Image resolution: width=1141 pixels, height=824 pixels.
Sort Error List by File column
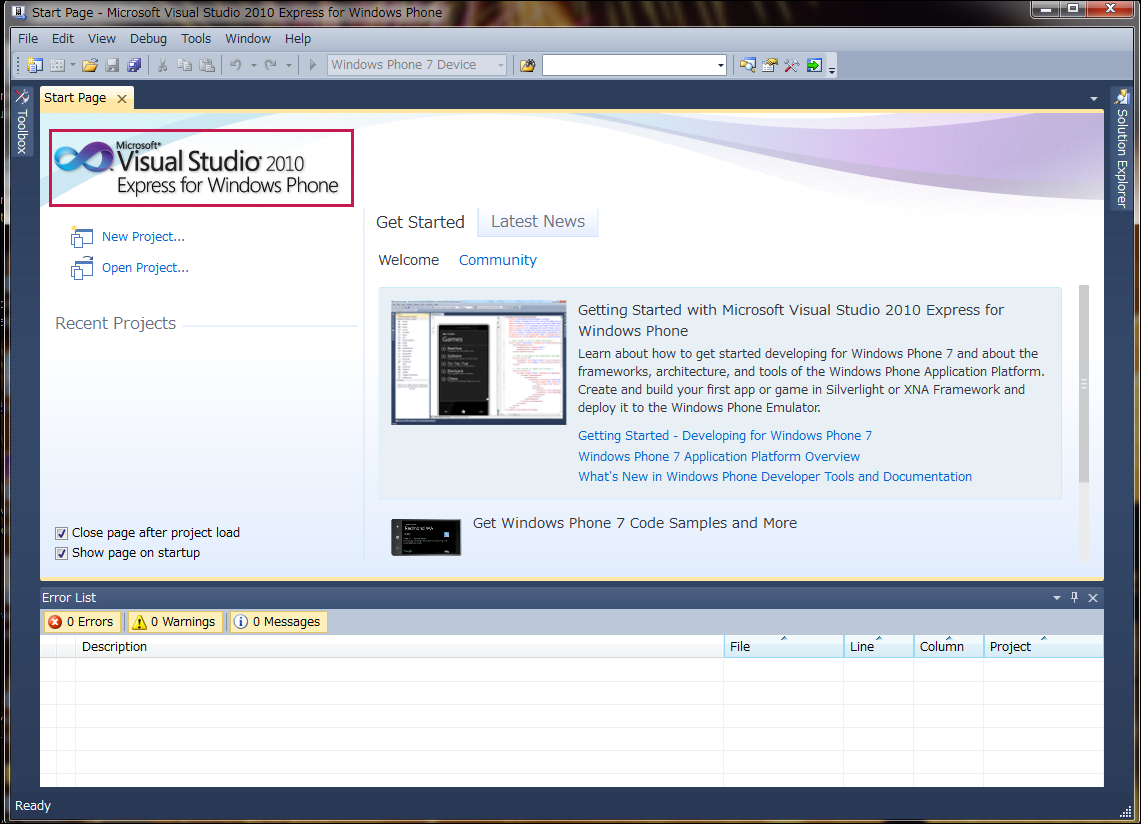[784, 646]
